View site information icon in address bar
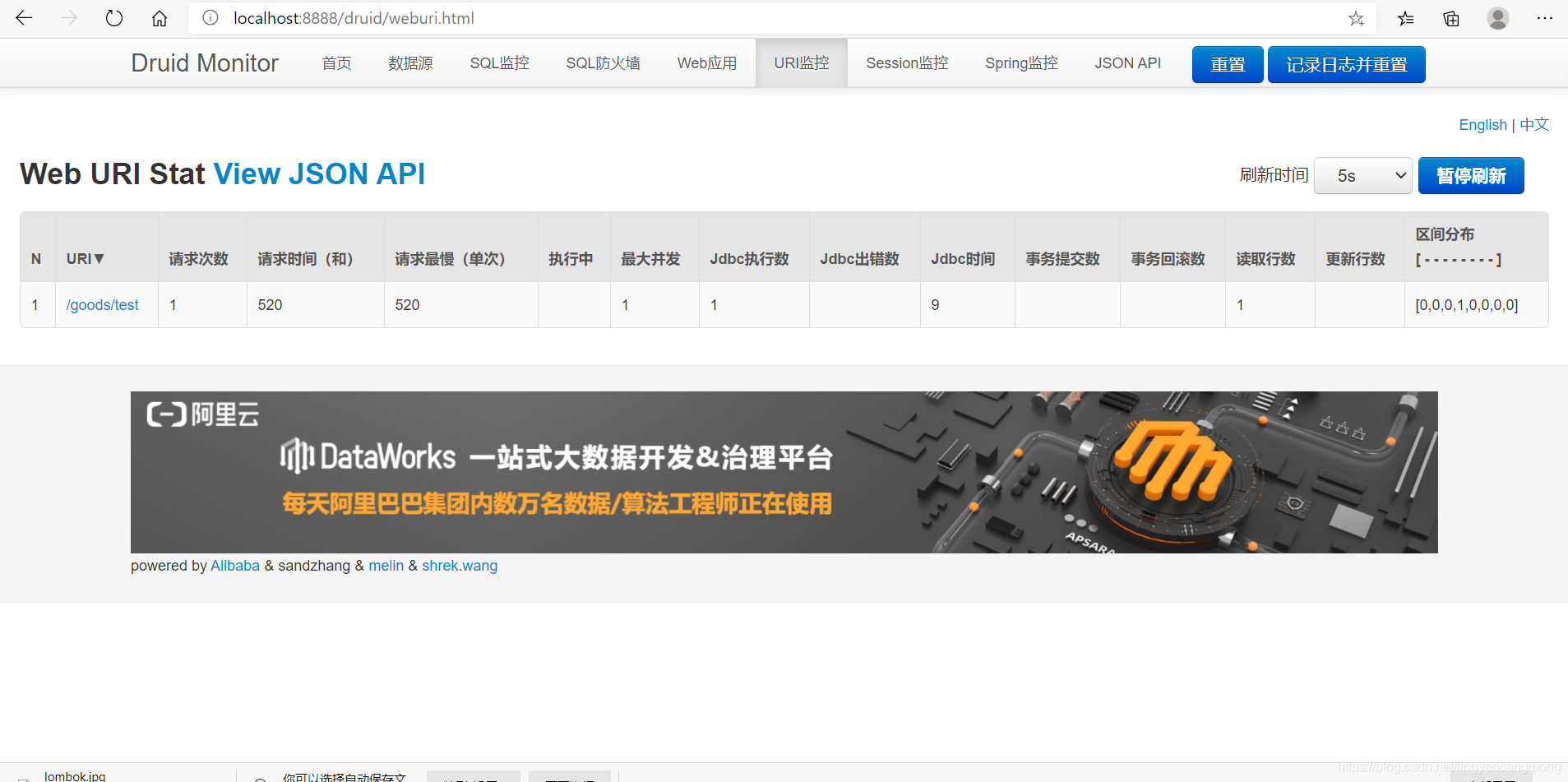This screenshot has width=1568, height=782. click(210, 18)
